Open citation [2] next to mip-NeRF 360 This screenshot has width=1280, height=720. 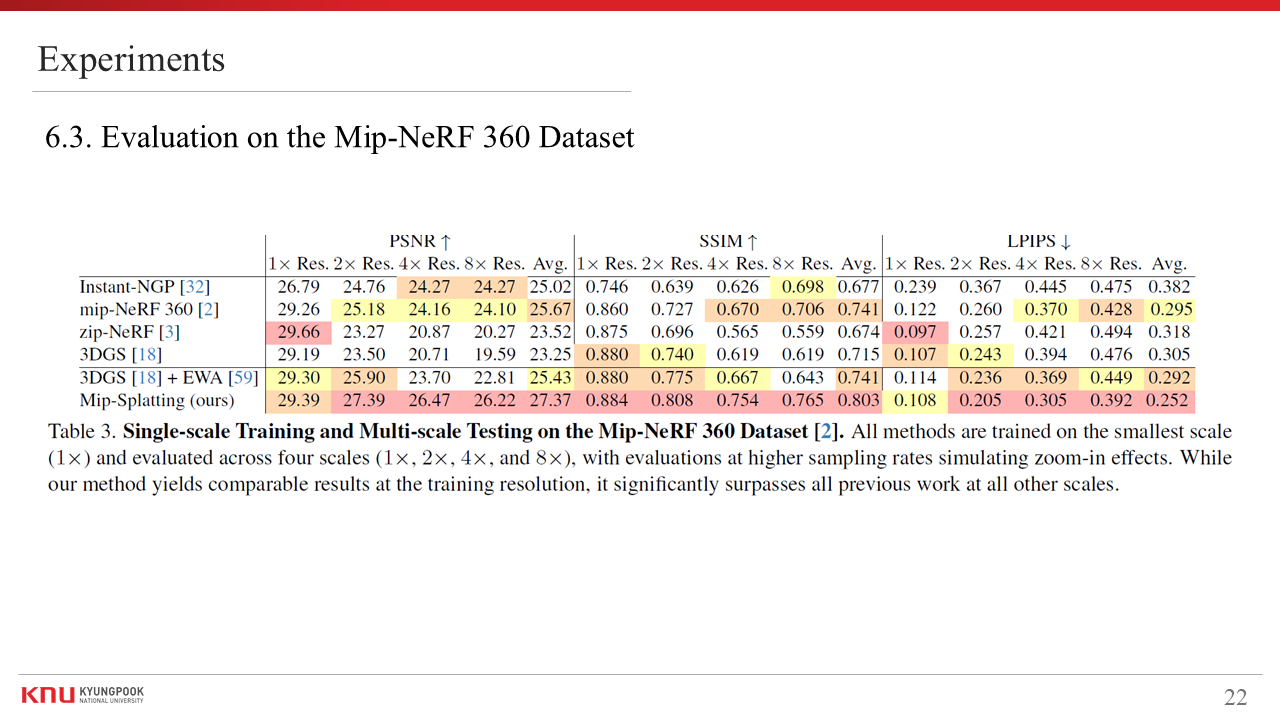tap(207, 310)
